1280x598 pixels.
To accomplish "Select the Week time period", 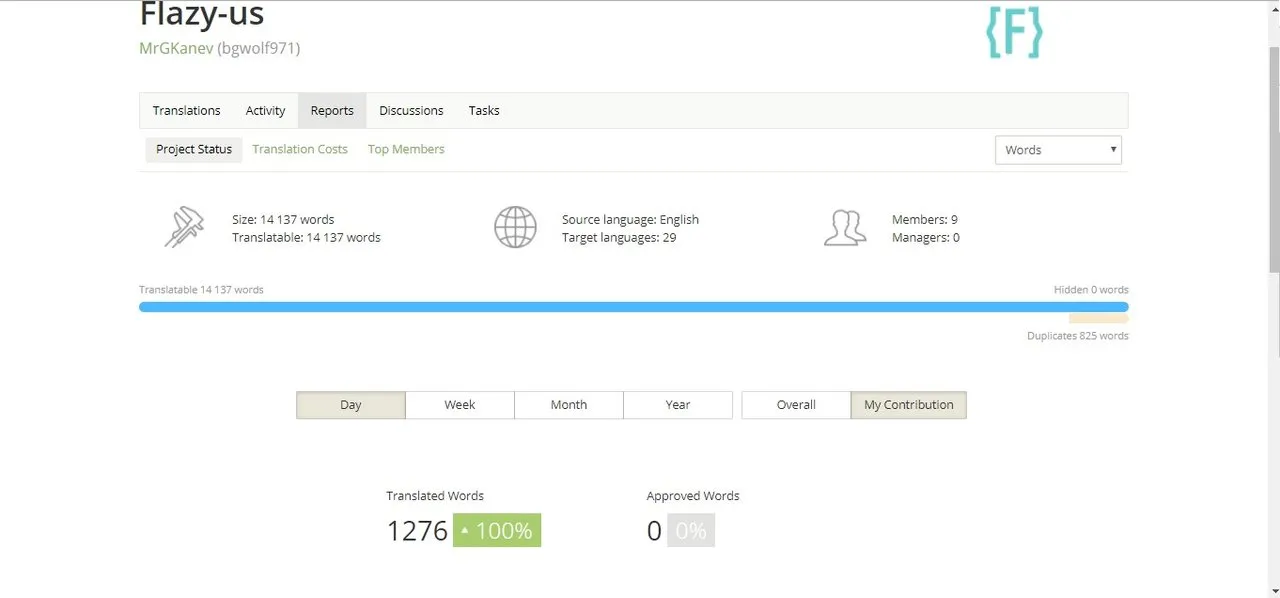I will click(x=460, y=405).
